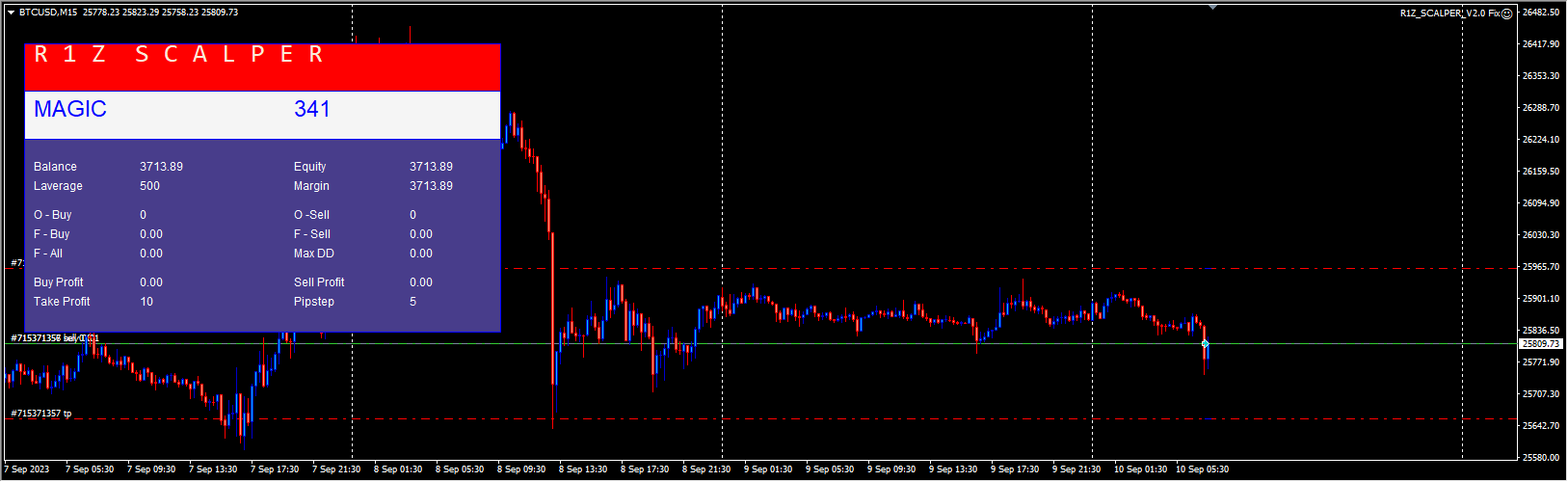Click the leverage value 500
This screenshot has width=1568, height=482.
point(149,186)
